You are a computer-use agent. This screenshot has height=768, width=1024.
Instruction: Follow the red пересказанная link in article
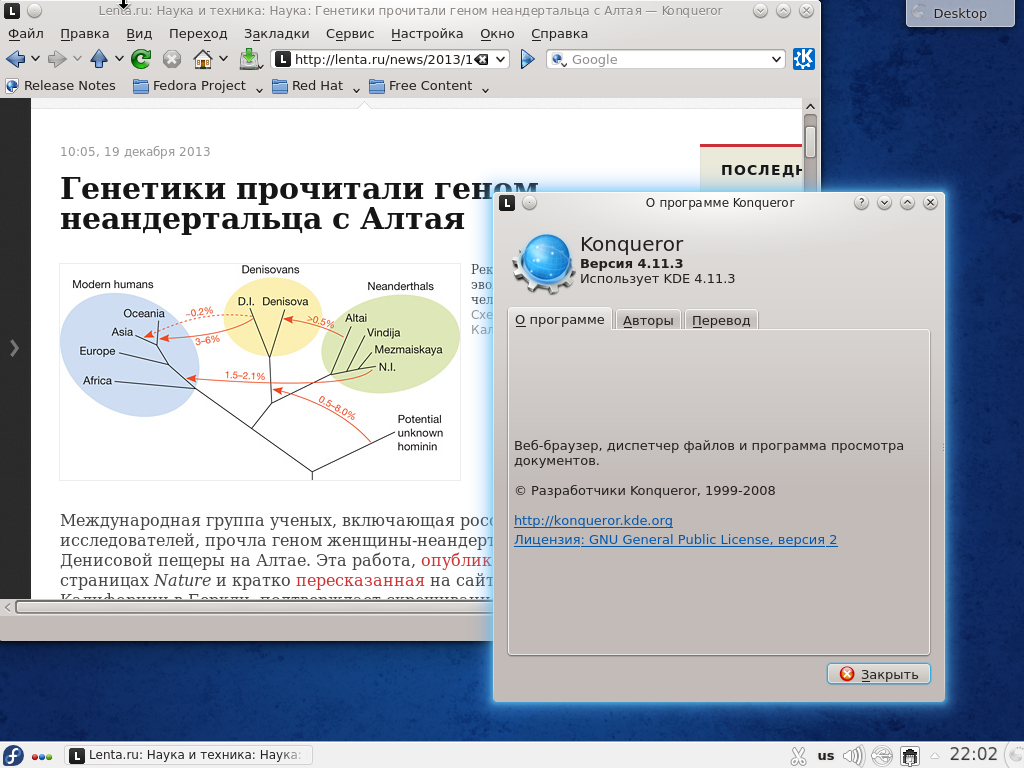(x=360, y=580)
